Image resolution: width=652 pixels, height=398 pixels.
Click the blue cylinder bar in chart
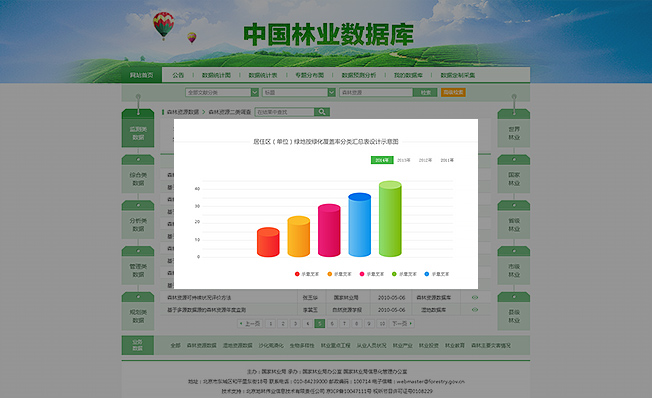click(x=359, y=225)
